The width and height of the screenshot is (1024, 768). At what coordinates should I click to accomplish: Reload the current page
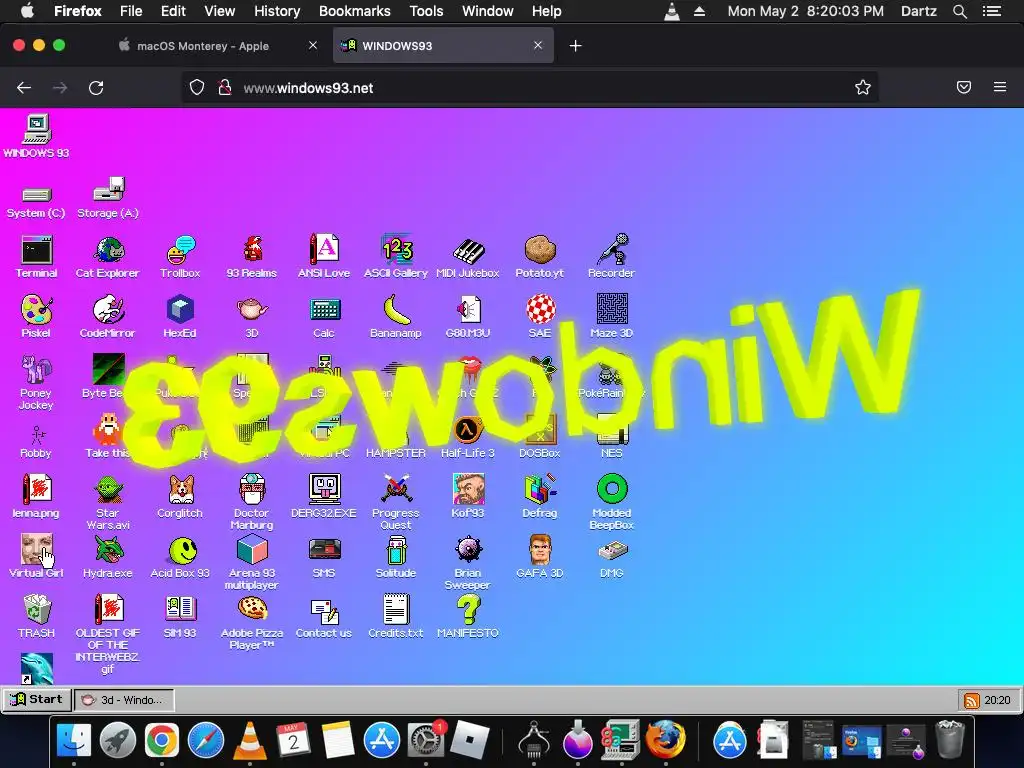[96, 88]
